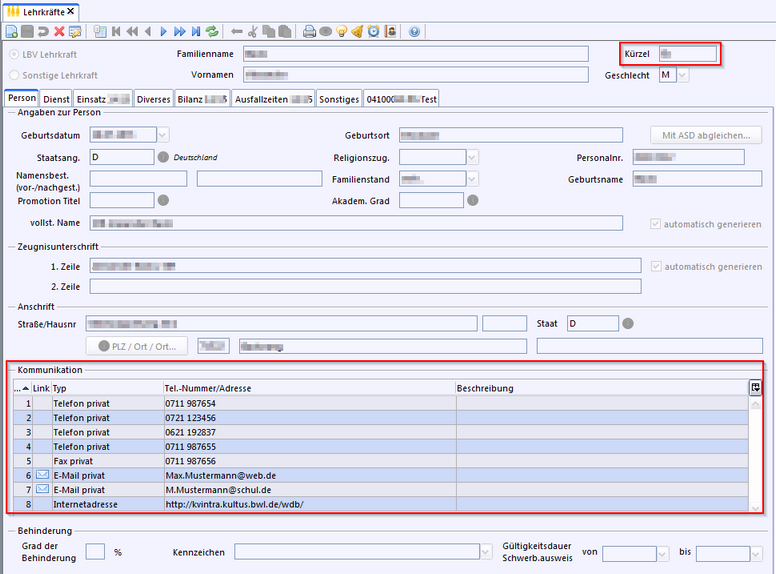Viewport: 776px width, 574px height.
Task: Click the alarm clock icon in toolbar
Action: point(373,32)
